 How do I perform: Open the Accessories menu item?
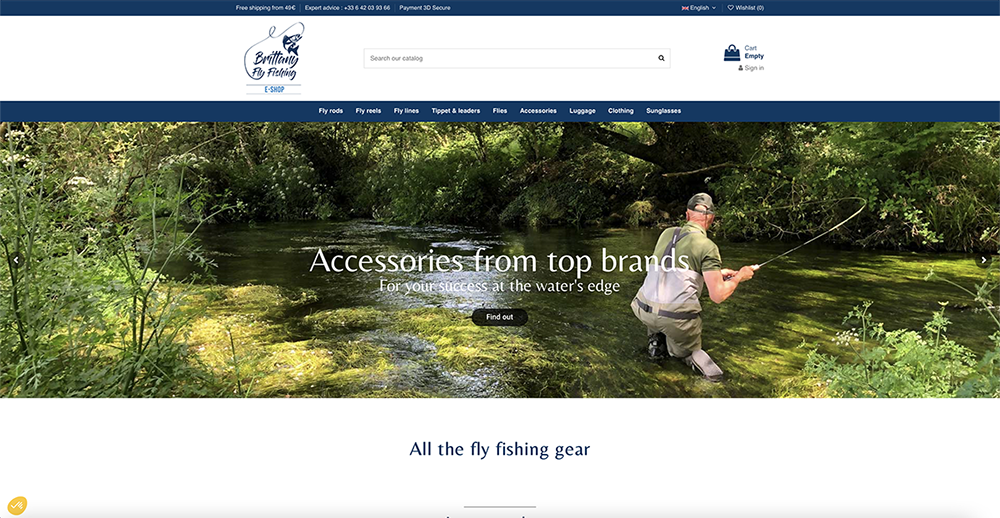(x=538, y=110)
